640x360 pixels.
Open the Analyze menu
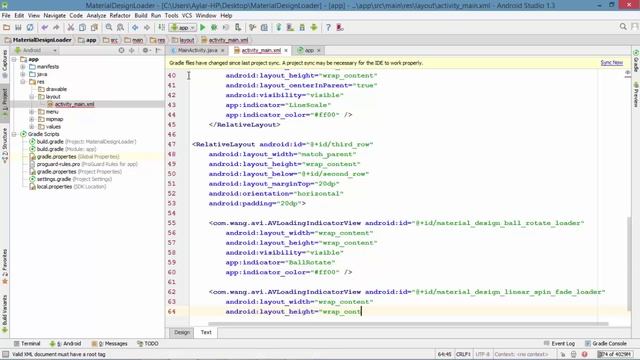[96, 16]
